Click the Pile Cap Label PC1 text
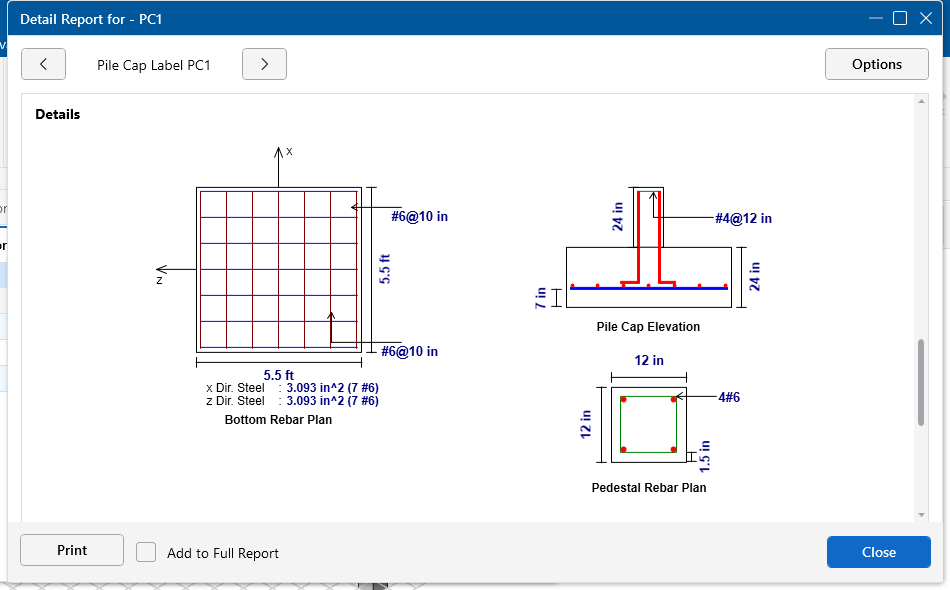The height and width of the screenshot is (590, 950). 154,64
